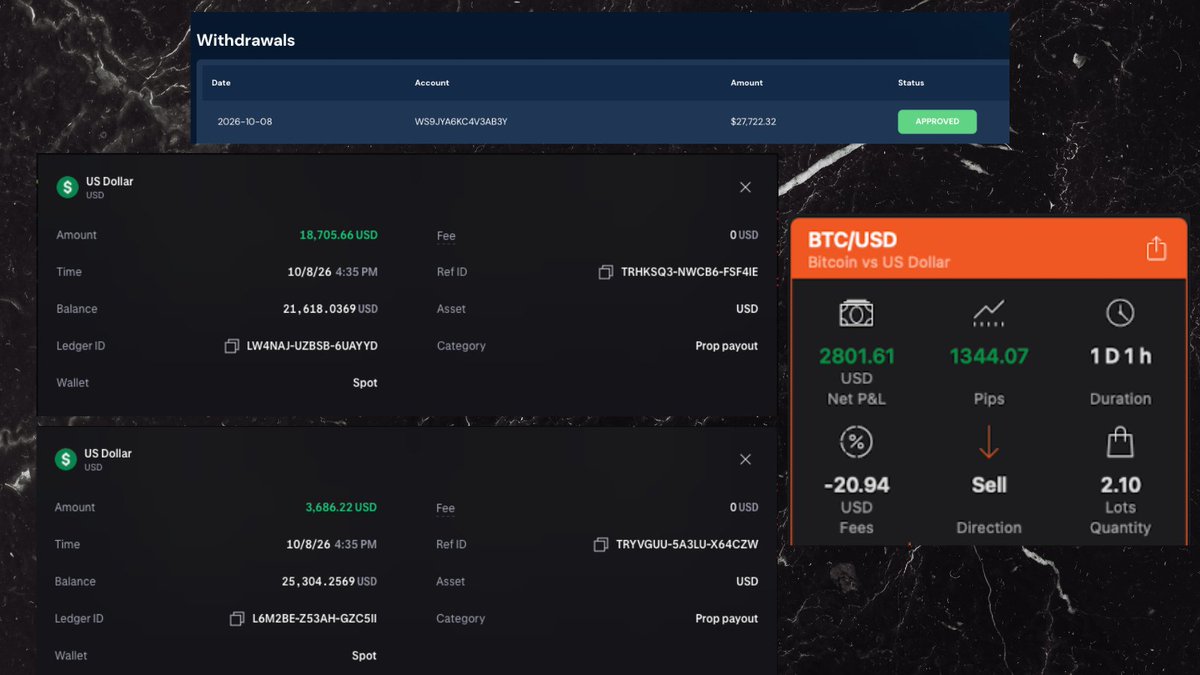Select the Date column header

click(221, 83)
